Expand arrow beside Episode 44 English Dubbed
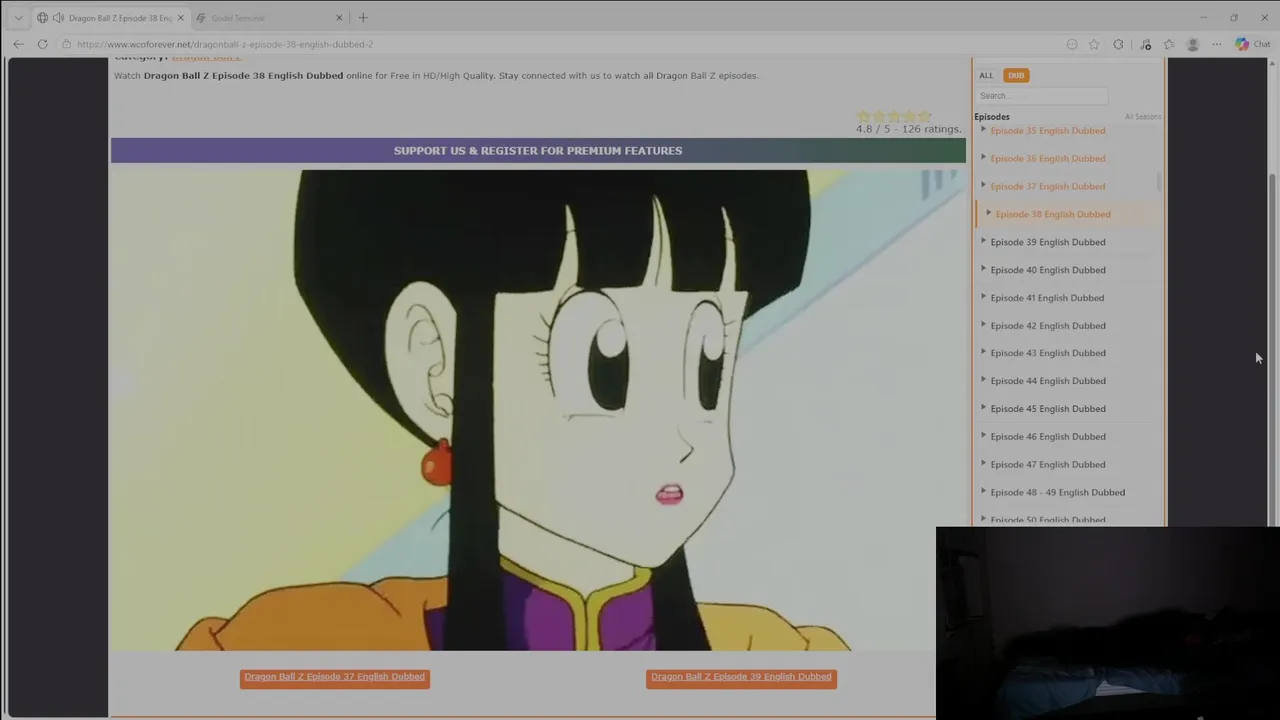Image resolution: width=1280 pixels, height=720 pixels. [x=983, y=380]
